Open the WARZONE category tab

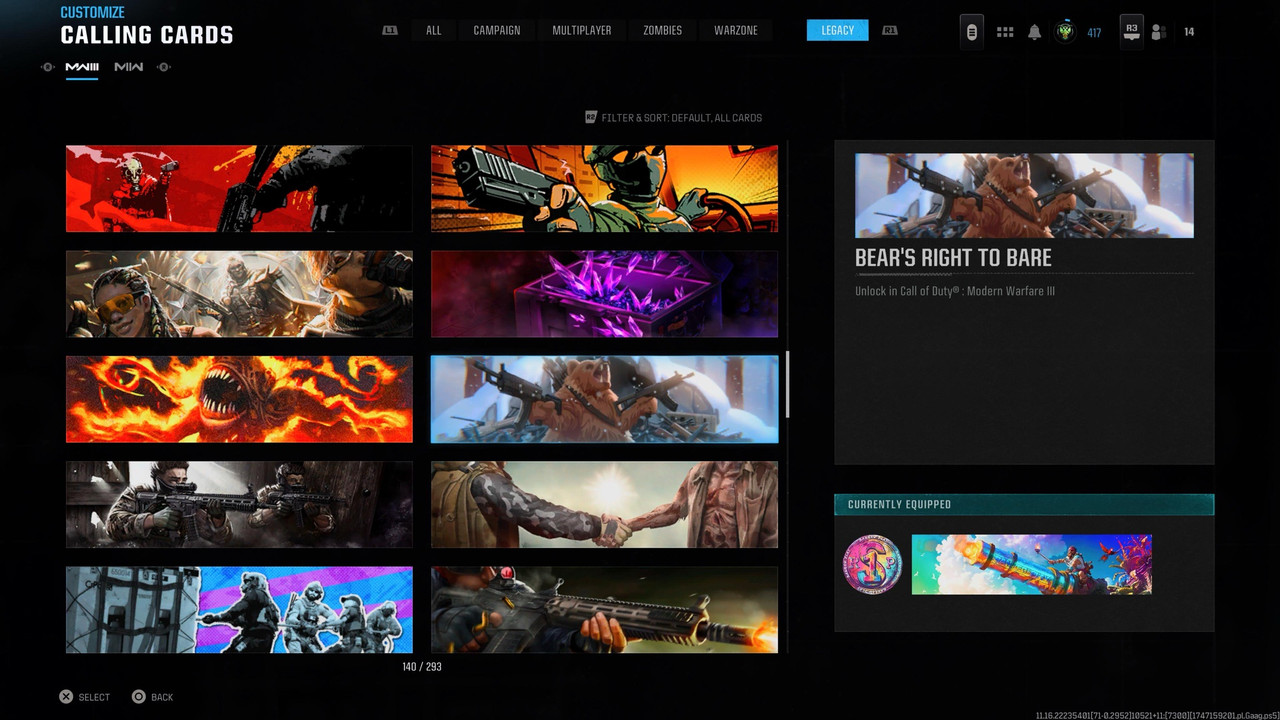tap(736, 30)
